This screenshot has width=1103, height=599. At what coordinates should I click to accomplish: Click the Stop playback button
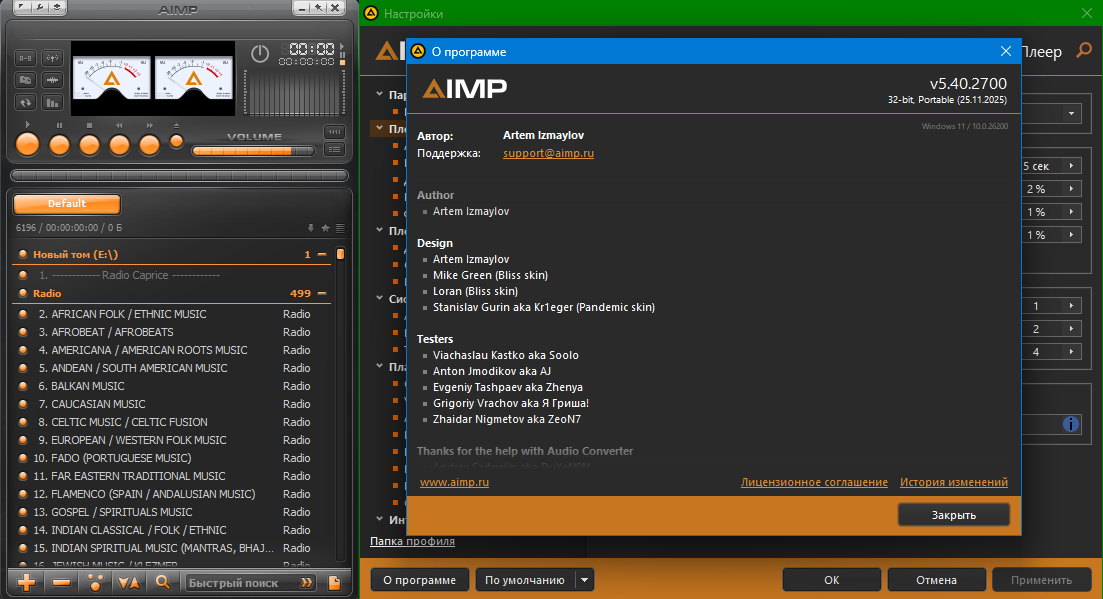[x=89, y=144]
